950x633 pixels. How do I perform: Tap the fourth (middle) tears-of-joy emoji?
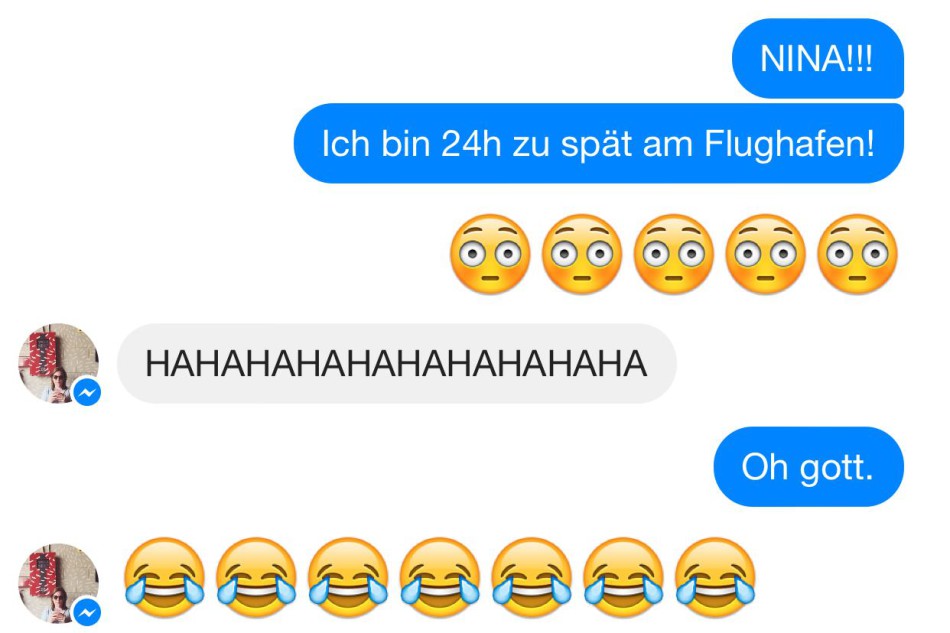coord(439,577)
